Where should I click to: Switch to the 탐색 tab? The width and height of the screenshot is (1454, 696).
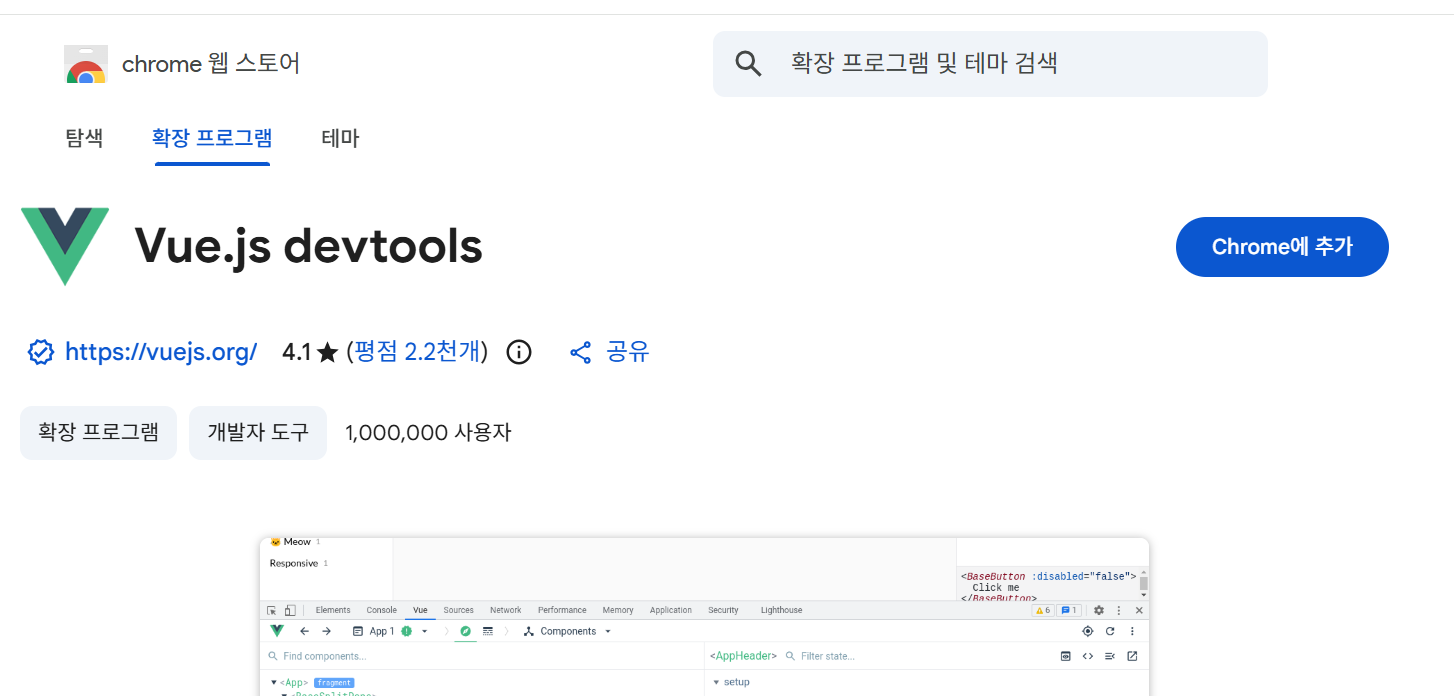[x=84, y=138]
